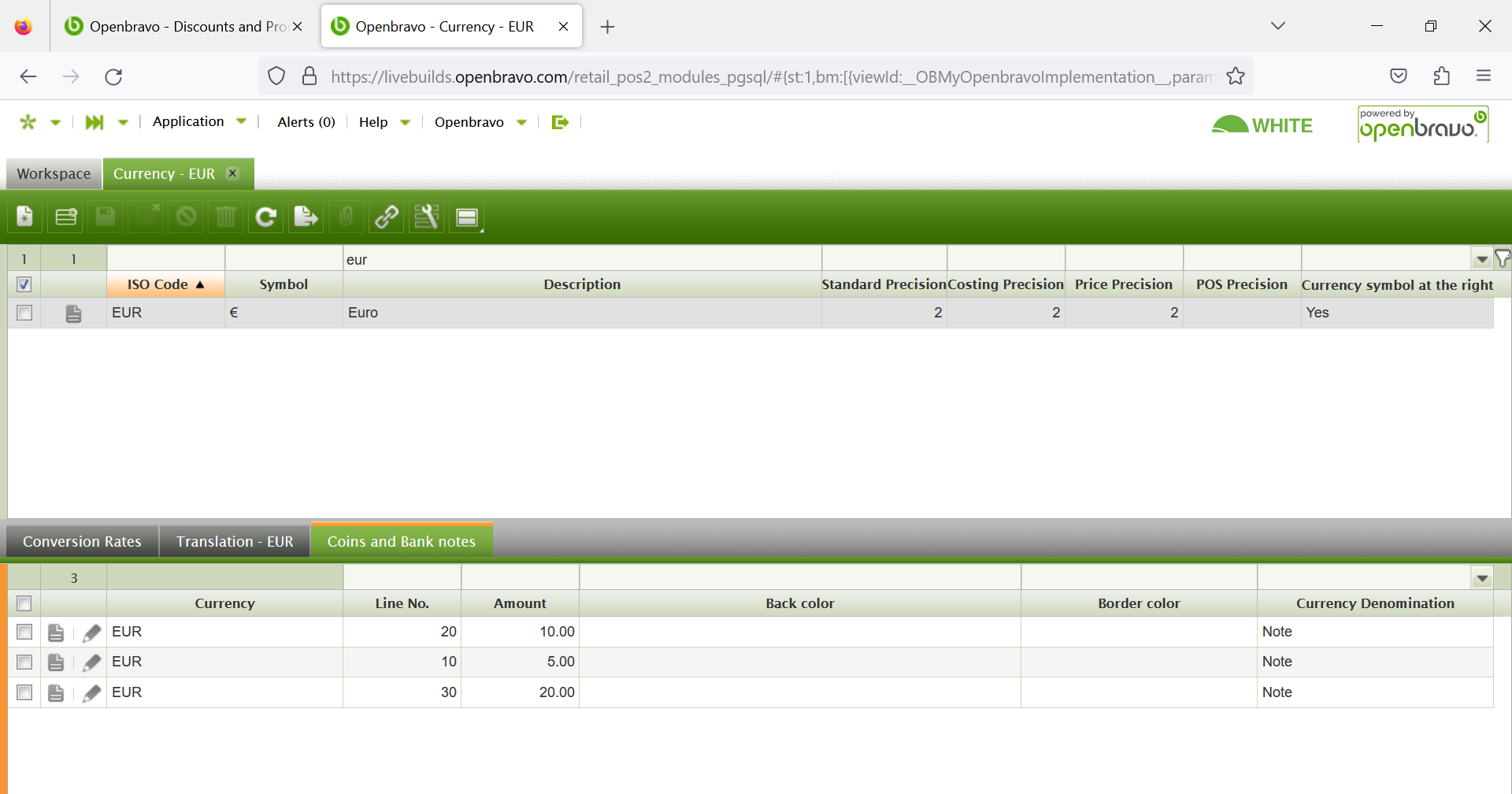List all browser tabs dropdown
The width and height of the screenshot is (1512, 794).
click(x=1277, y=26)
